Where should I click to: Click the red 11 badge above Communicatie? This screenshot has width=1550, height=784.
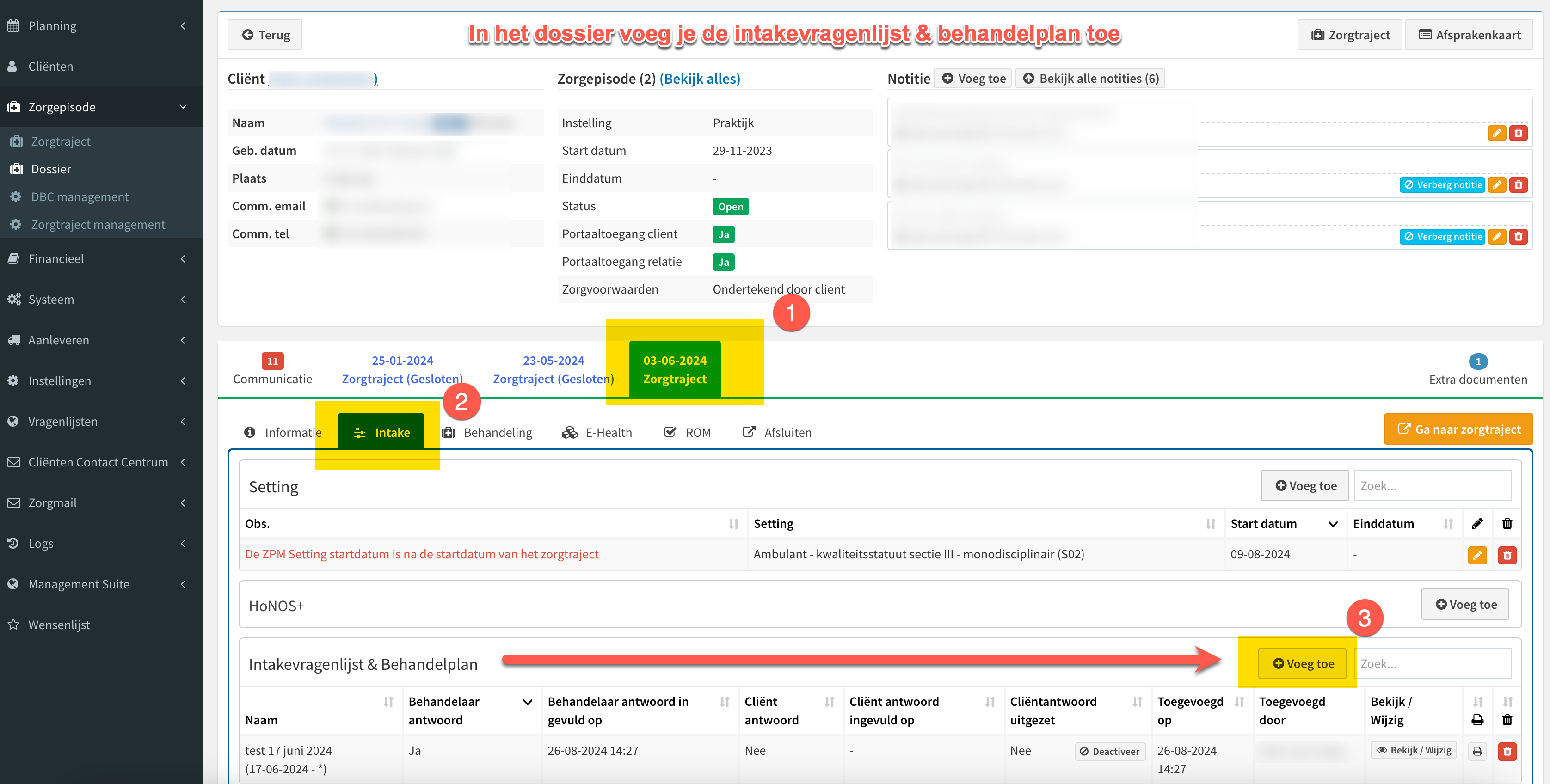(272, 361)
